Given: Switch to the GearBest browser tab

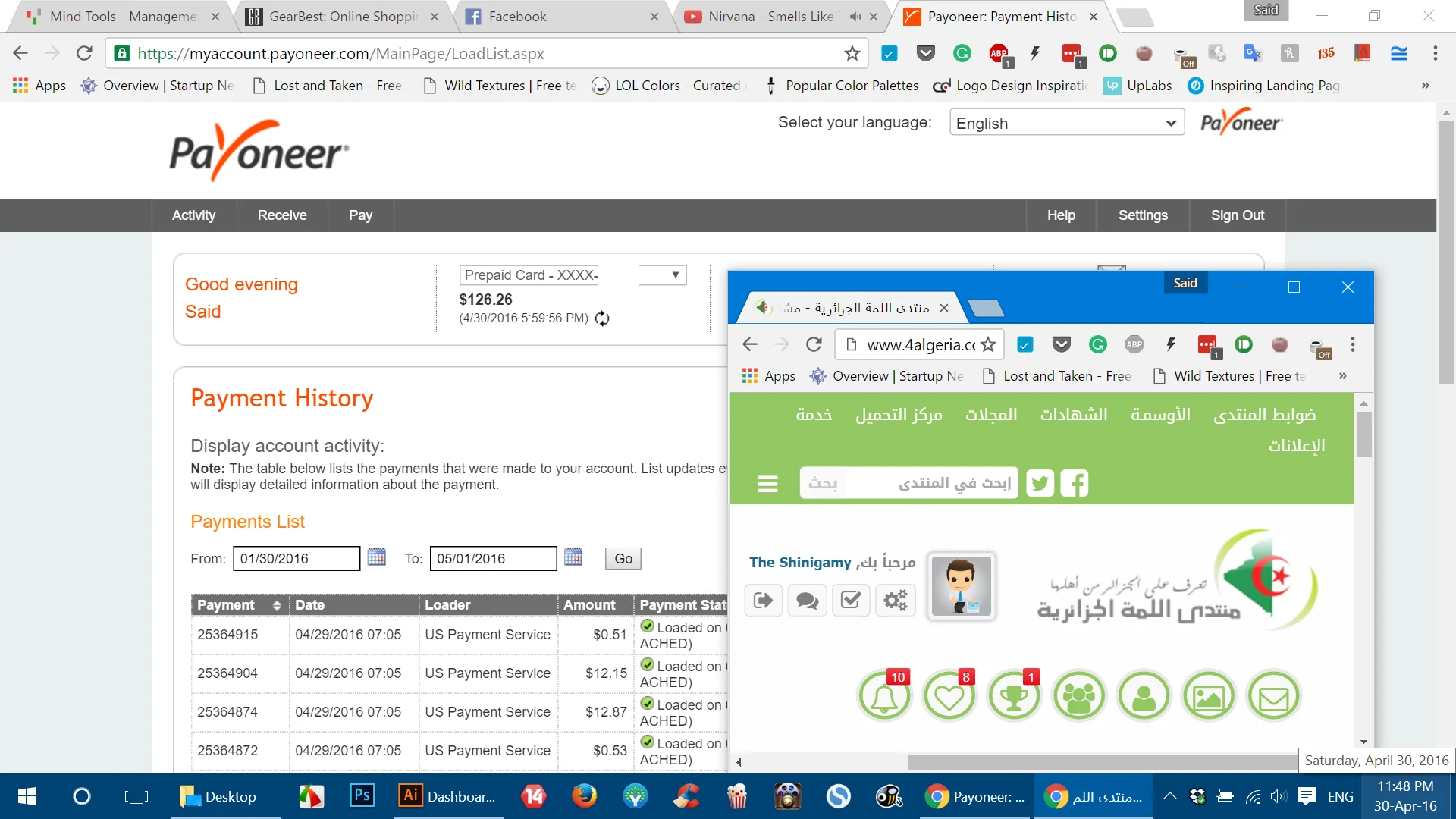Looking at the screenshot, I should click(x=343, y=17).
